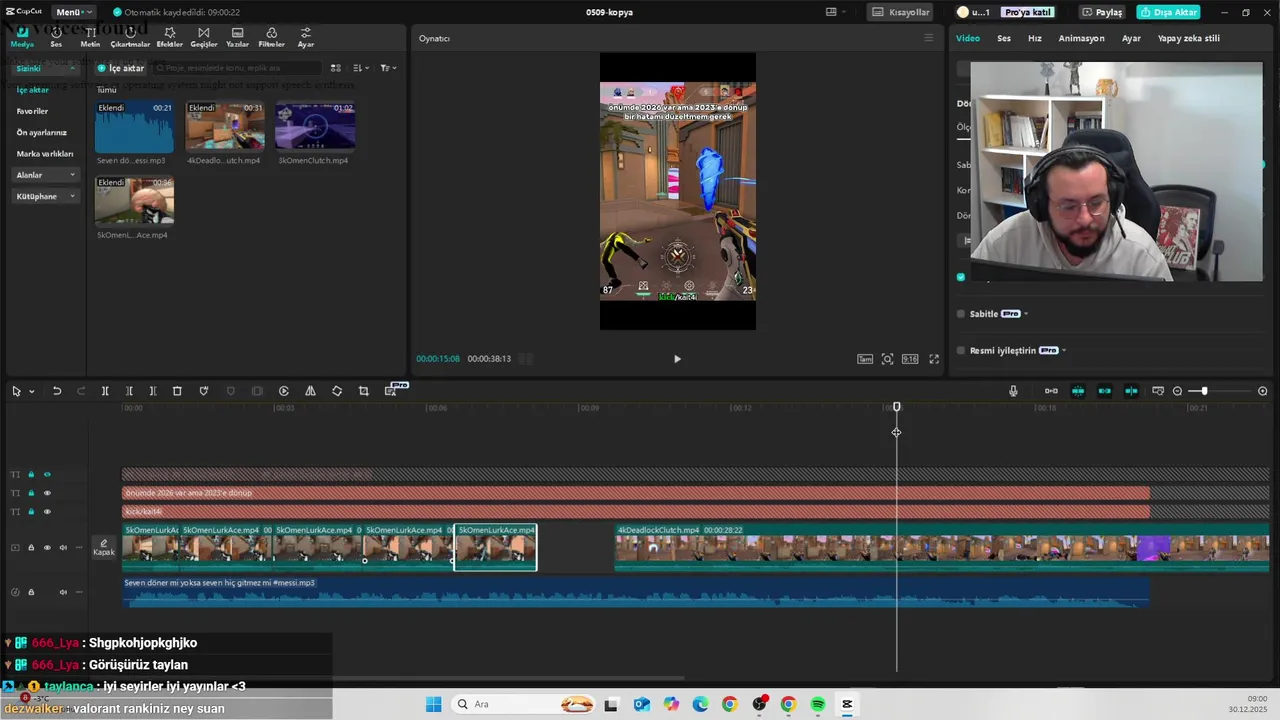Image resolution: width=1280 pixels, height=720 pixels.
Task: Click the İçe aktar import button
Action: pyautogui.click(x=121, y=68)
